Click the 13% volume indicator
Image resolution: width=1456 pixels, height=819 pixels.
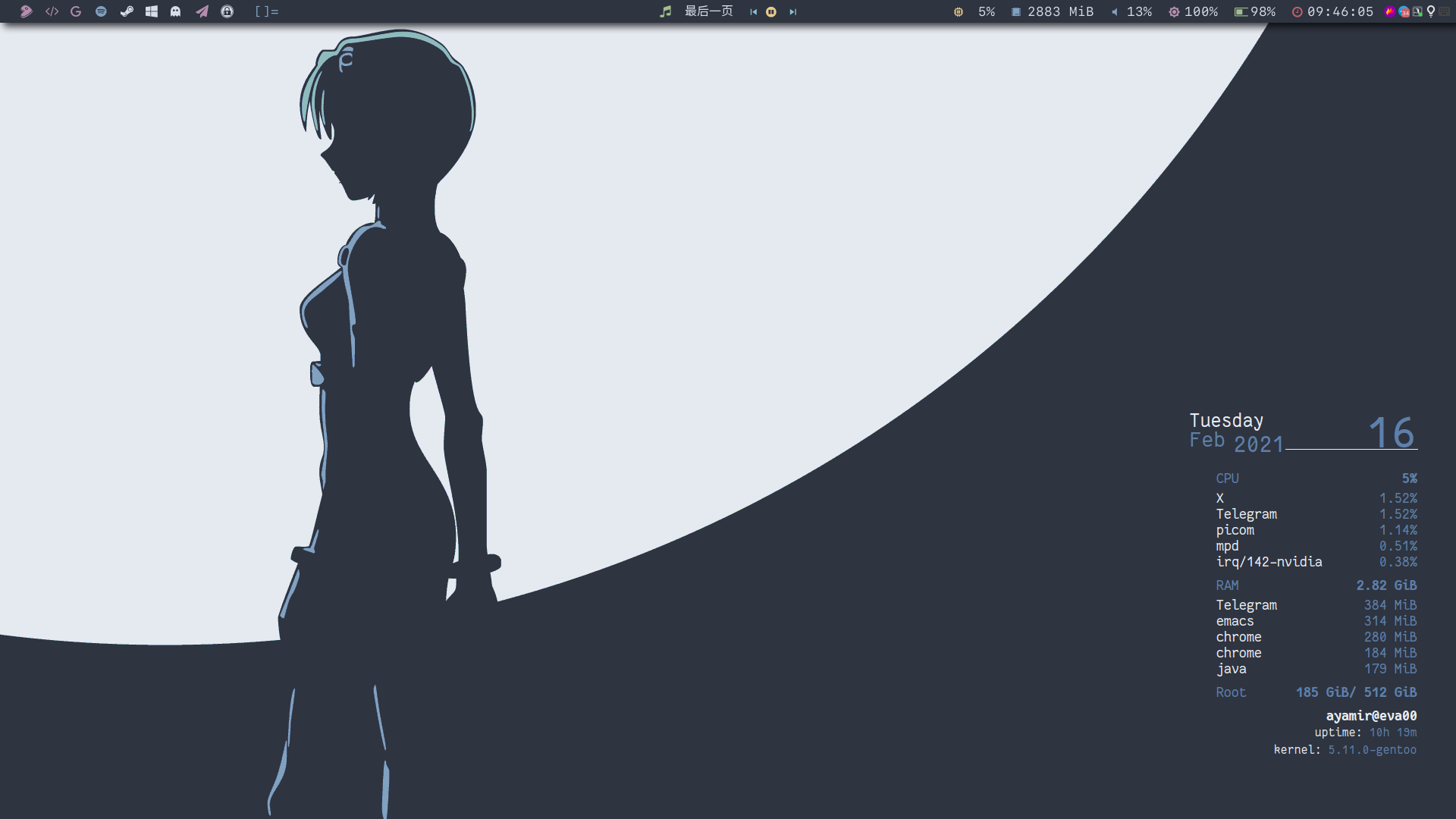1132,11
